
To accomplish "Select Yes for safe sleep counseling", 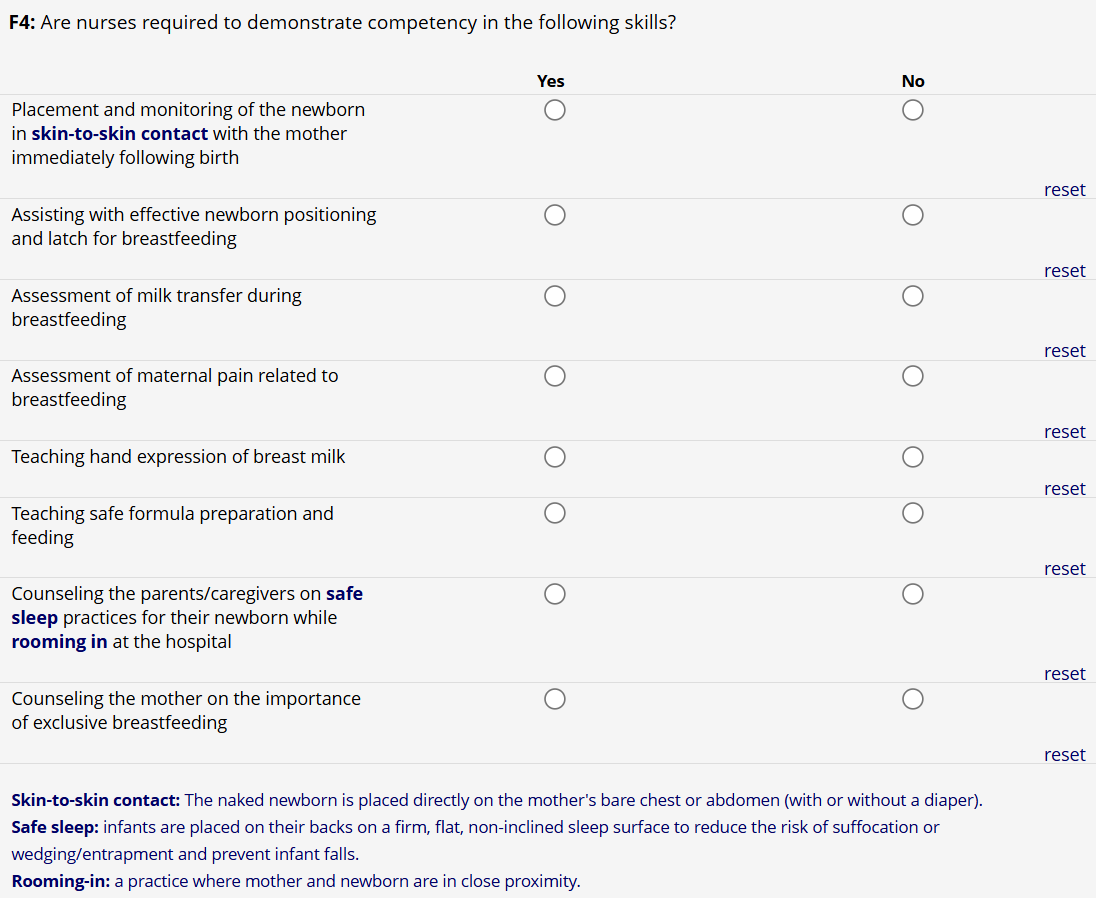I will point(555,594).
